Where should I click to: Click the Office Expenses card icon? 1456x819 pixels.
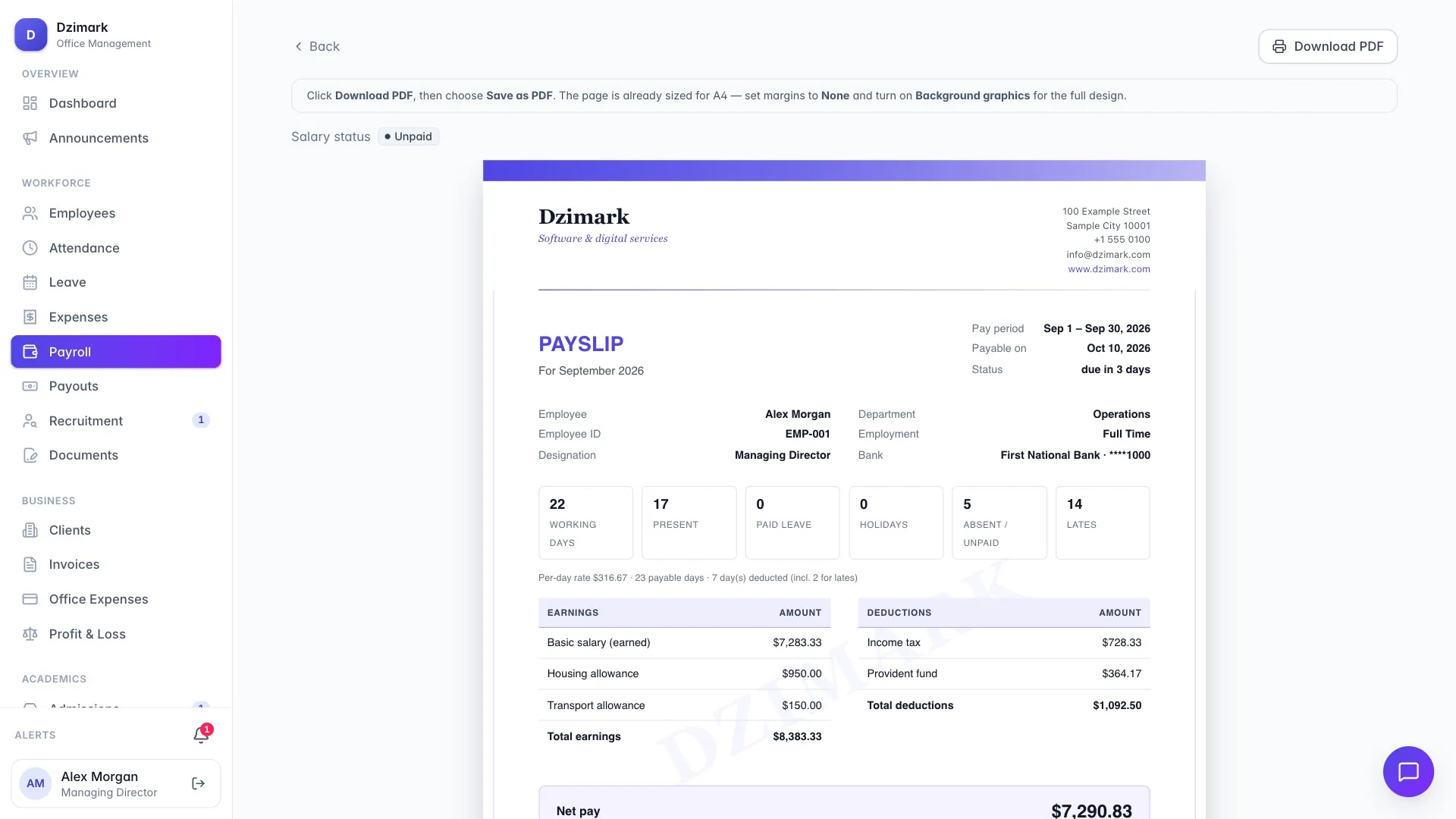[x=30, y=599]
